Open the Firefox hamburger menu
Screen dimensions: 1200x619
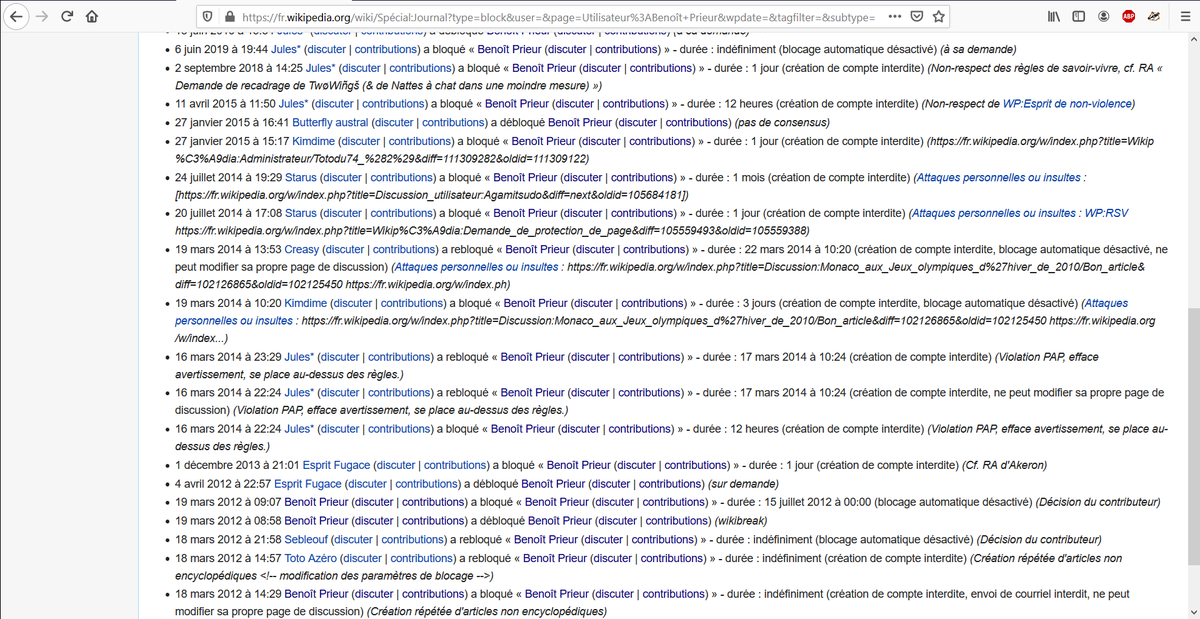click(1183, 17)
